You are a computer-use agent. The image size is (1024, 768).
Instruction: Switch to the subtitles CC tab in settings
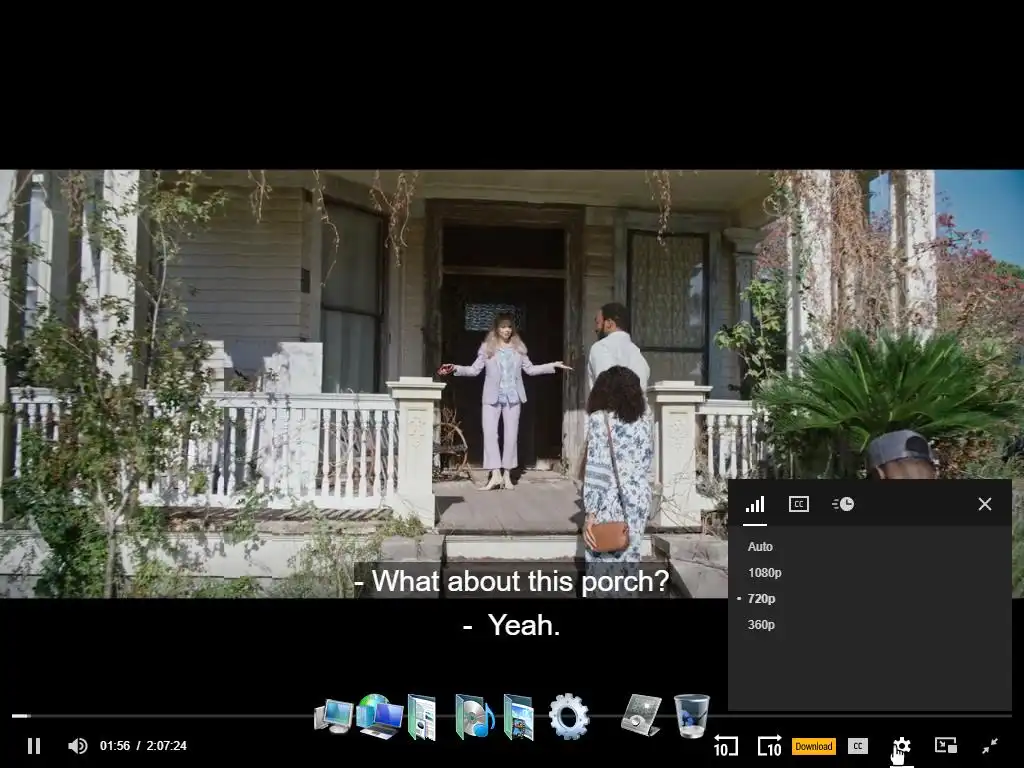[799, 504]
